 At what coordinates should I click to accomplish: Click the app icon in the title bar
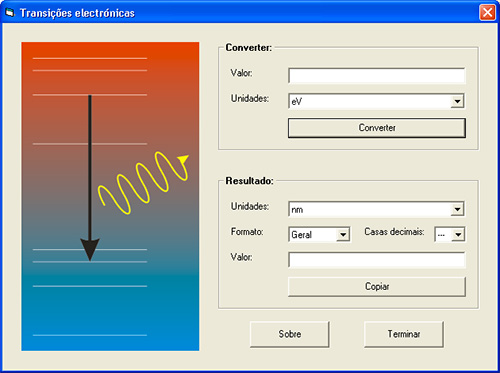click(x=10, y=13)
